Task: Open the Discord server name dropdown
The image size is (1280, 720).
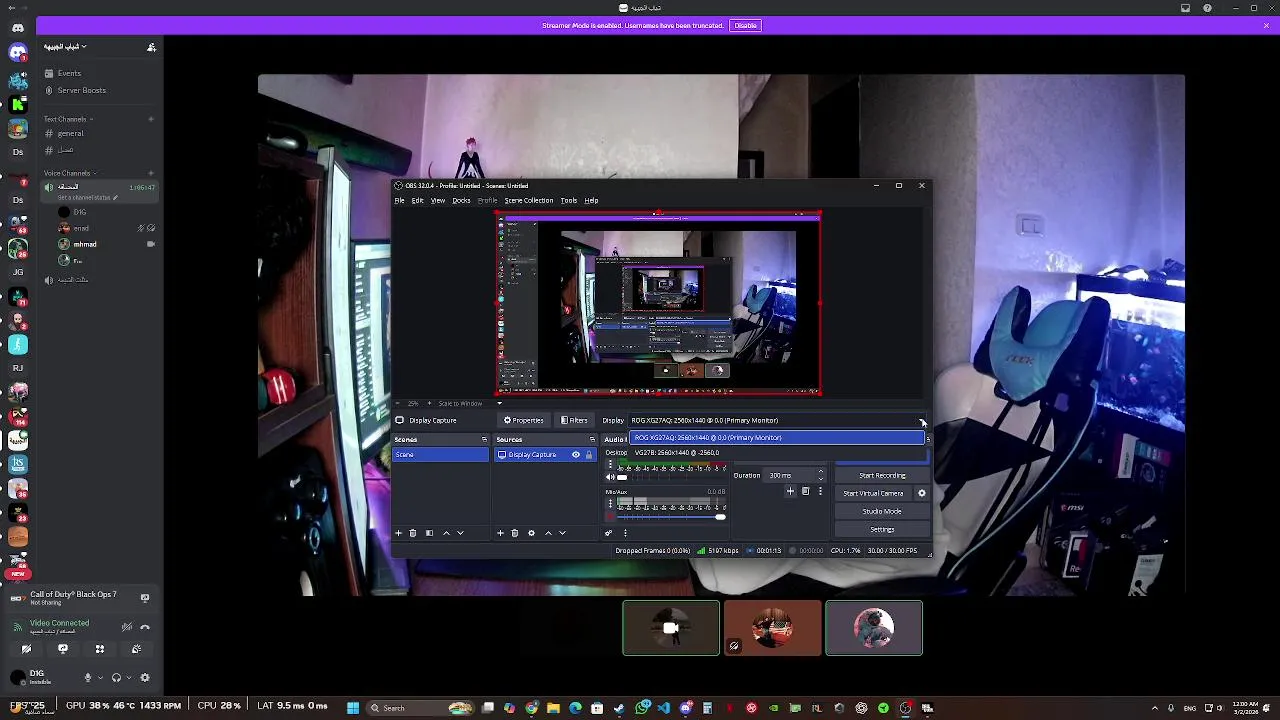Action: (x=65, y=47)
